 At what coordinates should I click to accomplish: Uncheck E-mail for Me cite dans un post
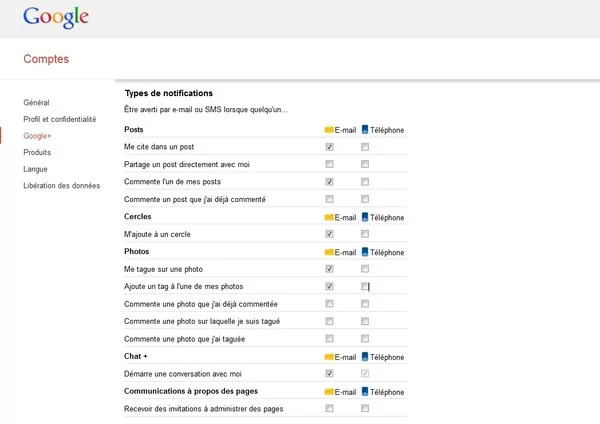(329, 147)
